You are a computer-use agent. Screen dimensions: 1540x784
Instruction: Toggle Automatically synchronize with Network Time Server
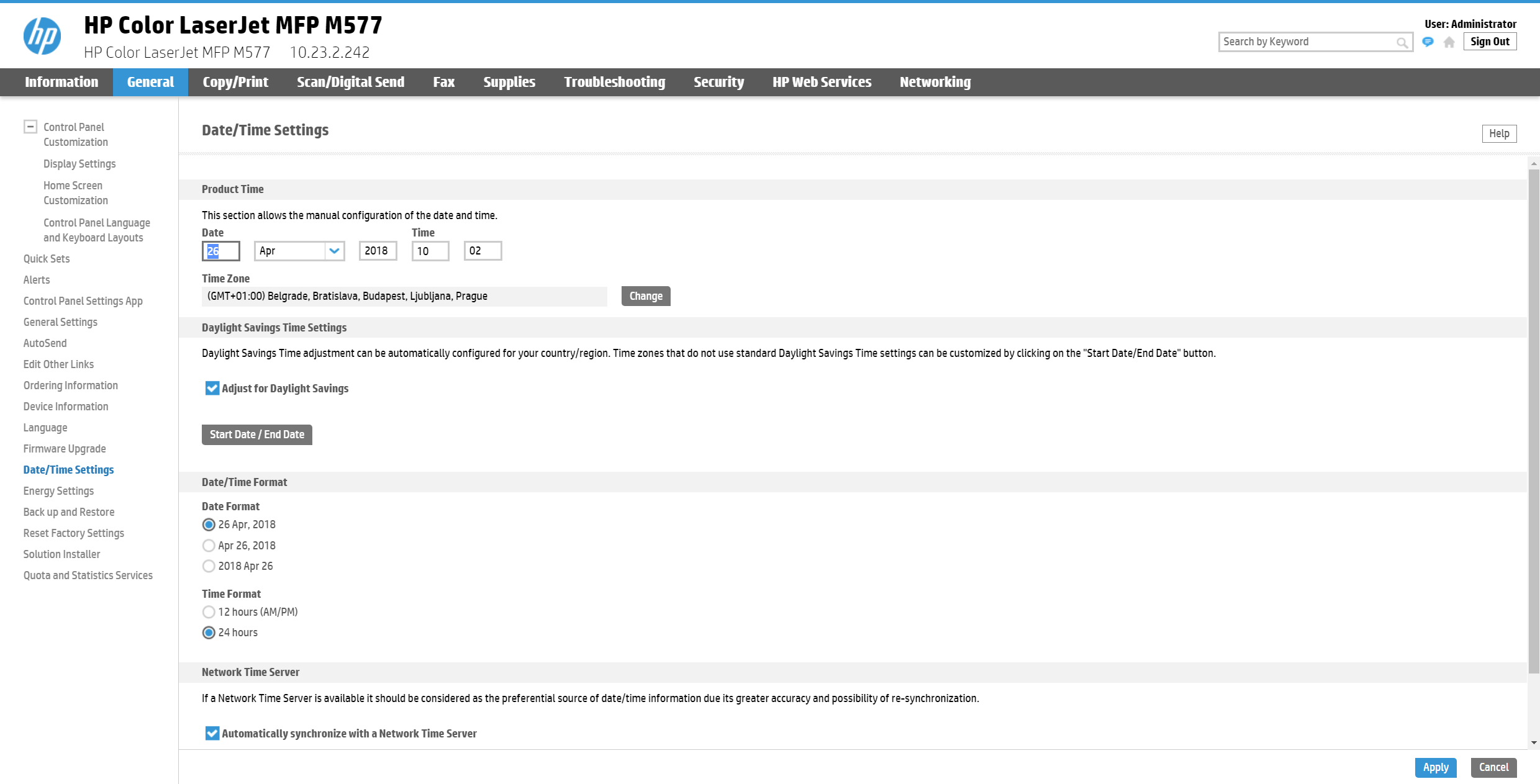click(212, 734)
